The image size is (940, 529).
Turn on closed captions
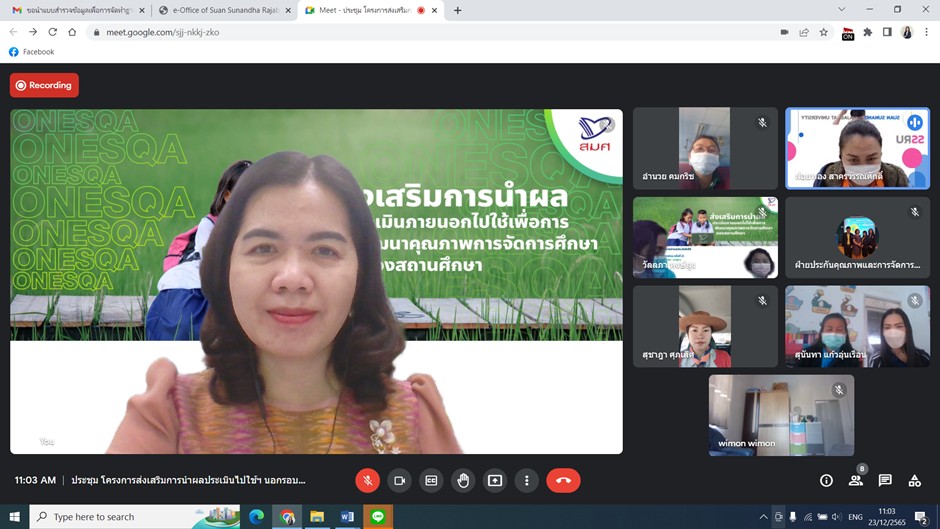[431, 480]
